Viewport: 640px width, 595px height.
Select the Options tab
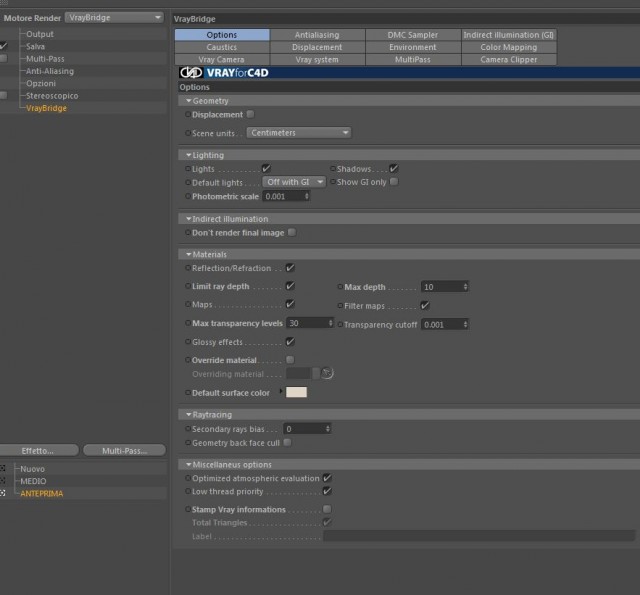pos(222,35)
